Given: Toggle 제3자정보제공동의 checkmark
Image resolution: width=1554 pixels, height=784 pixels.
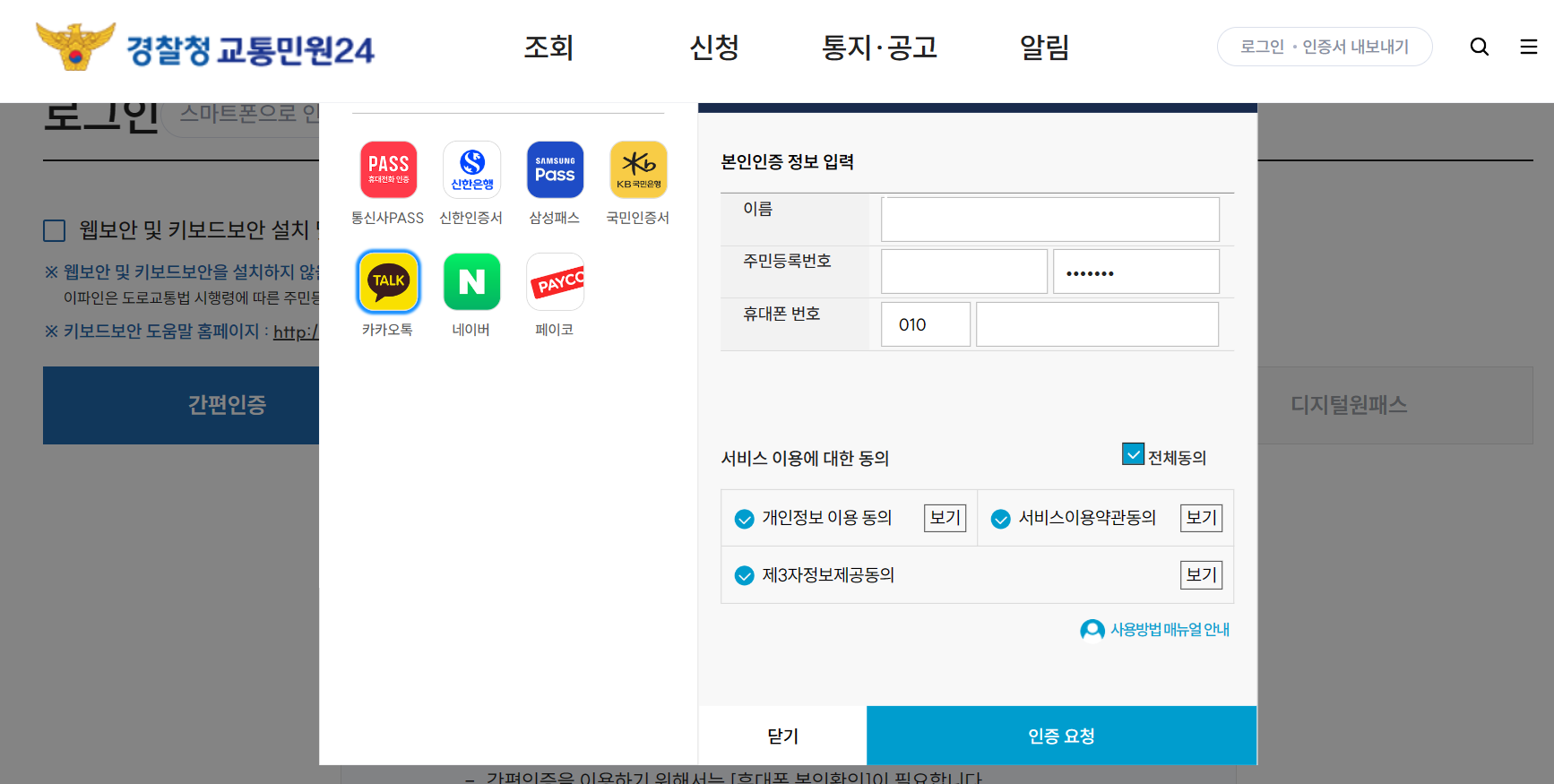Looking at the screenshot, I should click(744, 575).
